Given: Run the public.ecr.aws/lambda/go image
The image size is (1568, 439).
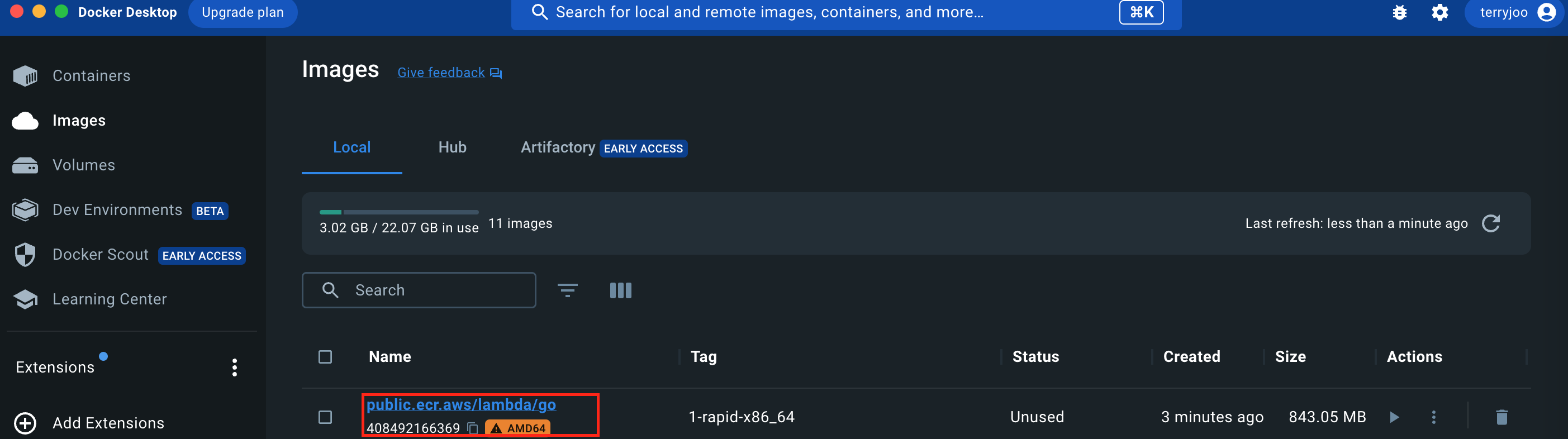Looking at the screenshot, I should click(1395, 417).
